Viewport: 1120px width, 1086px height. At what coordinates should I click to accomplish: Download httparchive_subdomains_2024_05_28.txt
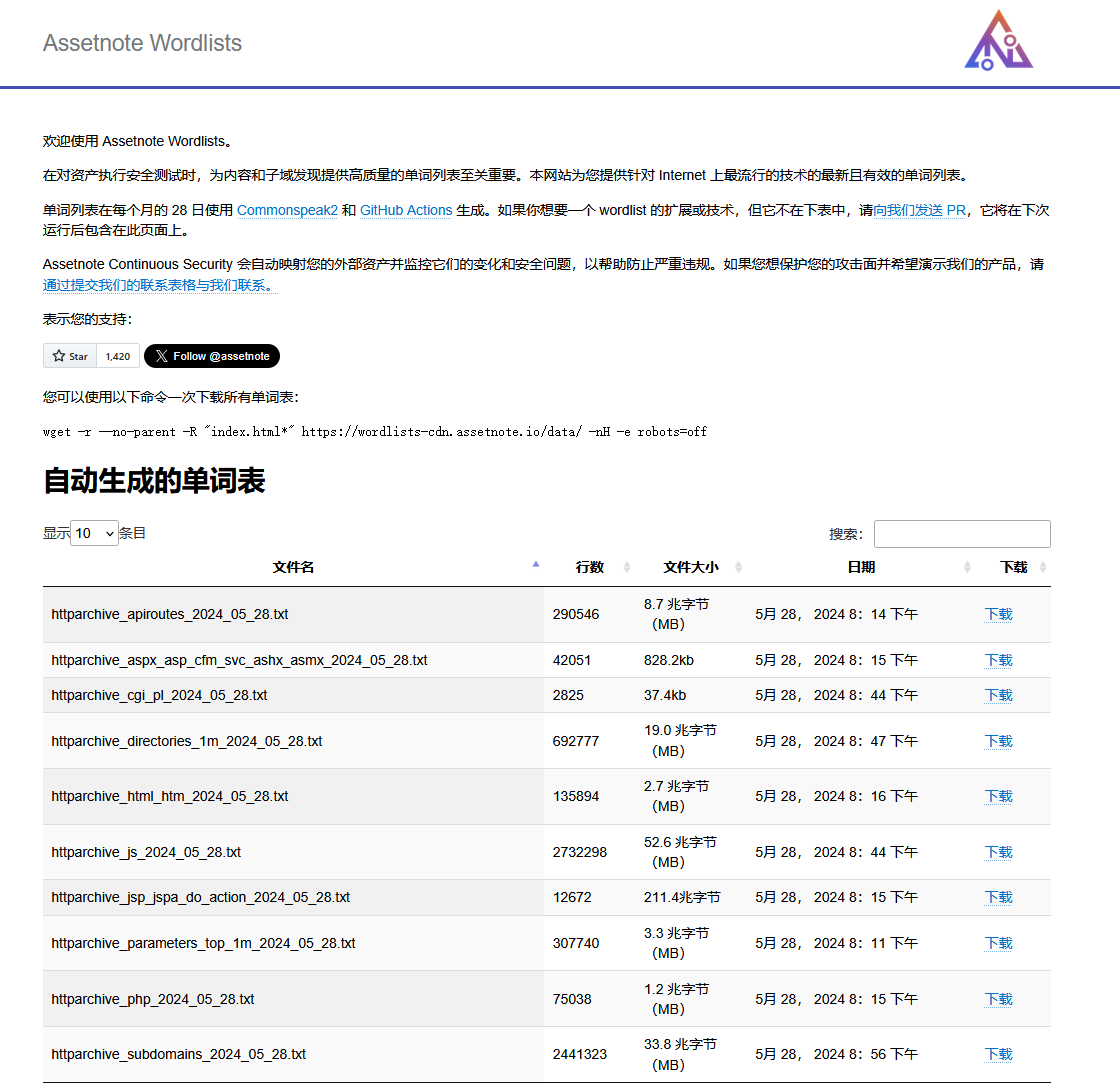(998, 1054)
